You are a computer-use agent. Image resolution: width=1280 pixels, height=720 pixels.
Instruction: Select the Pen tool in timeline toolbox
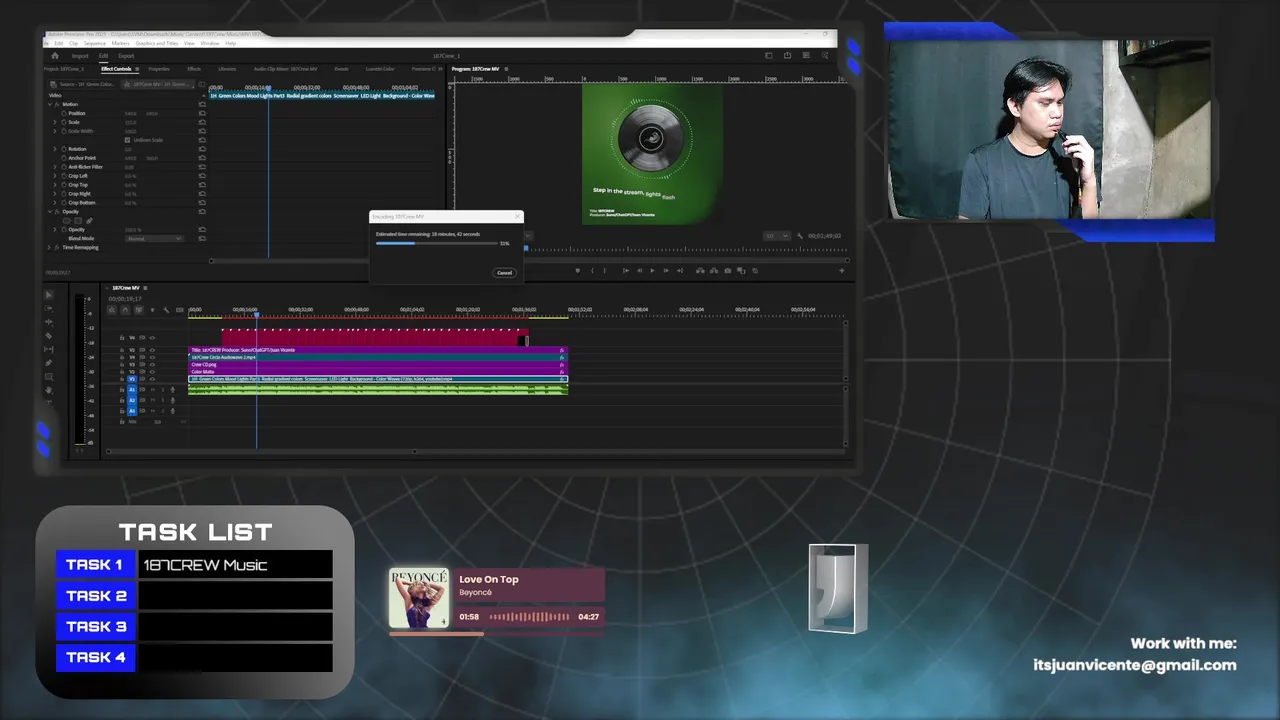[49, 362]
